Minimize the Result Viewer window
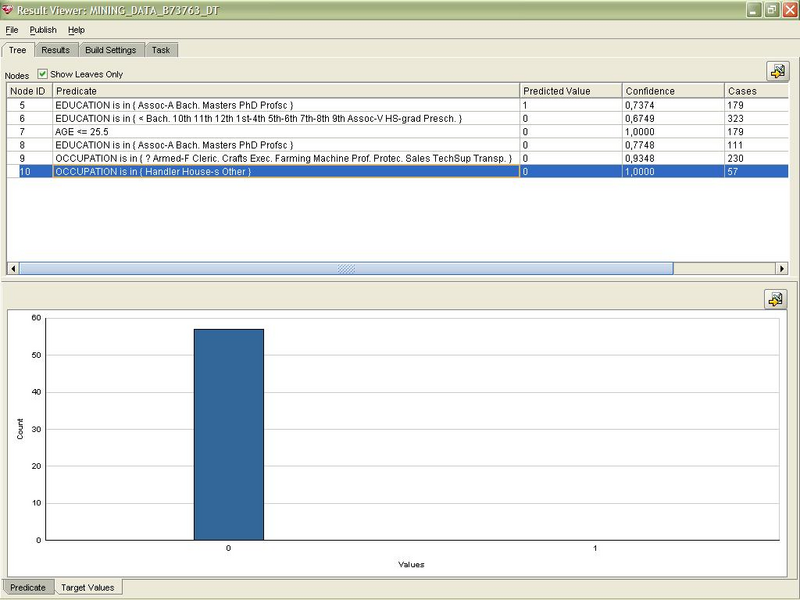 click(754, 10)
